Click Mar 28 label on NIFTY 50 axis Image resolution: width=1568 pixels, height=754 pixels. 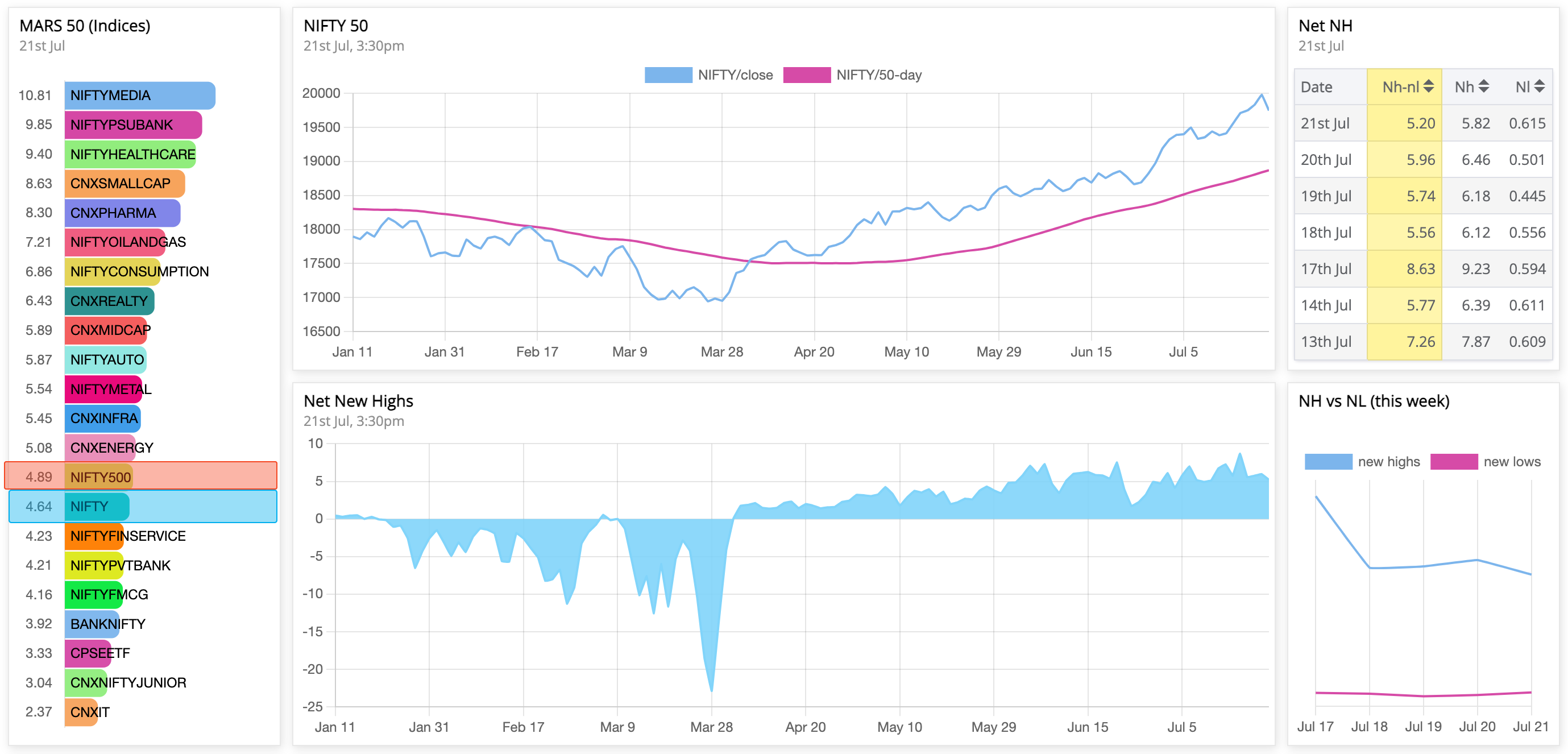pyautogui.click(x=722, y=351)
